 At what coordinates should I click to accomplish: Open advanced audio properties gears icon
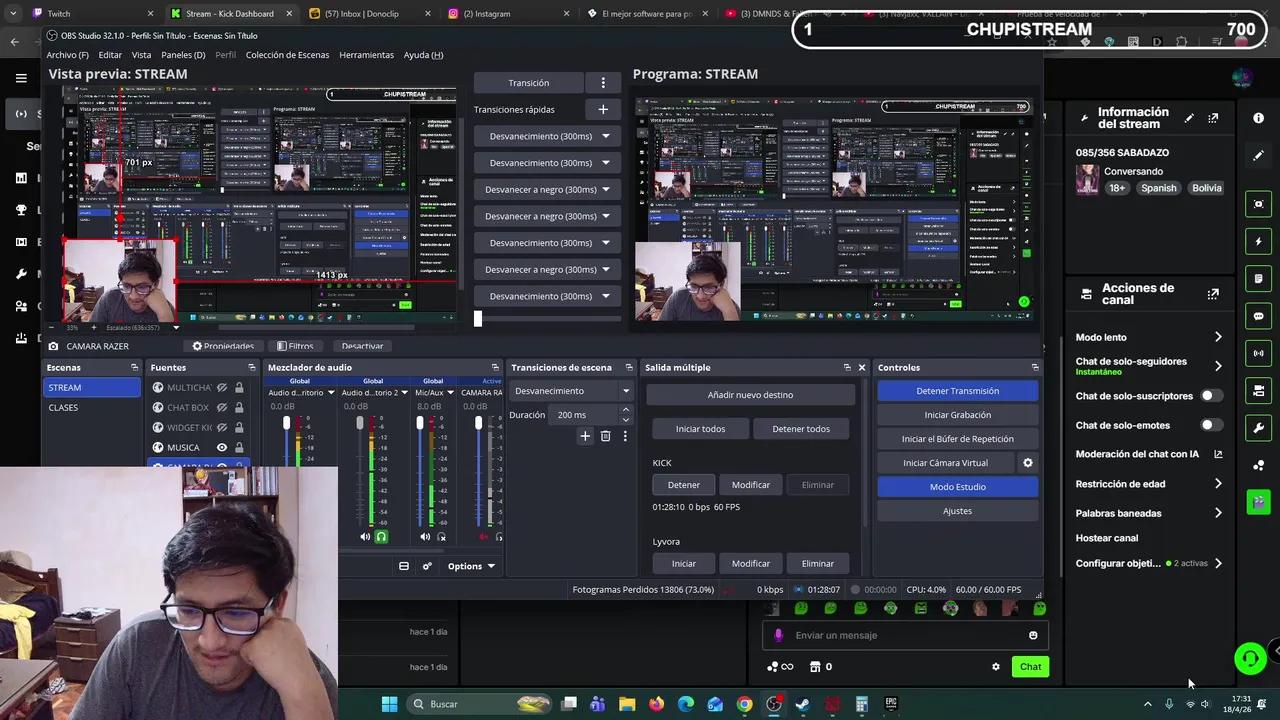[427, 566]
